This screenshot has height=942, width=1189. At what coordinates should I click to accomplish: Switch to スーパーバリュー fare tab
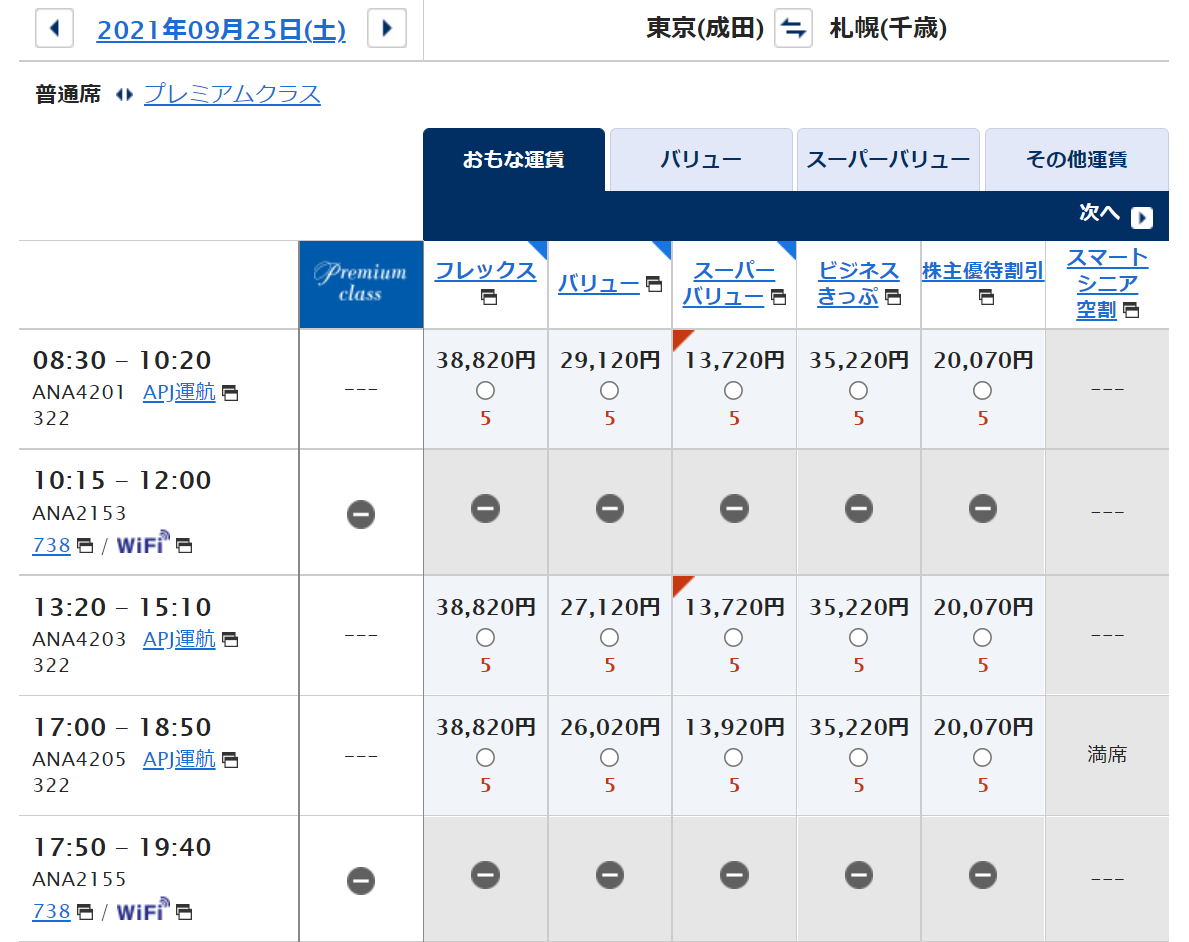[889, 159]
